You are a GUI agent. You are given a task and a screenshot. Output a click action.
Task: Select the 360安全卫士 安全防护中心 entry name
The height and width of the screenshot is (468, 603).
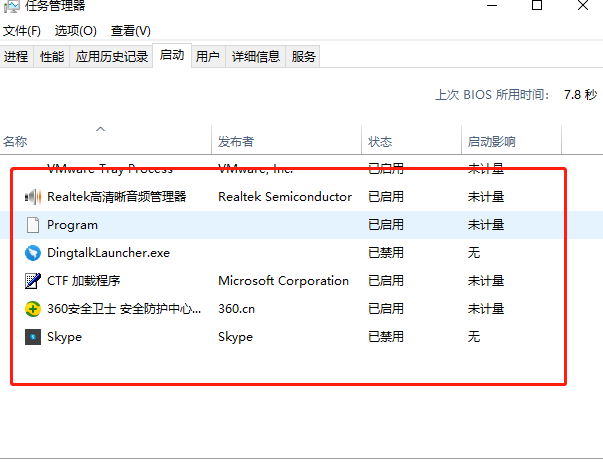tap(124, 309)
